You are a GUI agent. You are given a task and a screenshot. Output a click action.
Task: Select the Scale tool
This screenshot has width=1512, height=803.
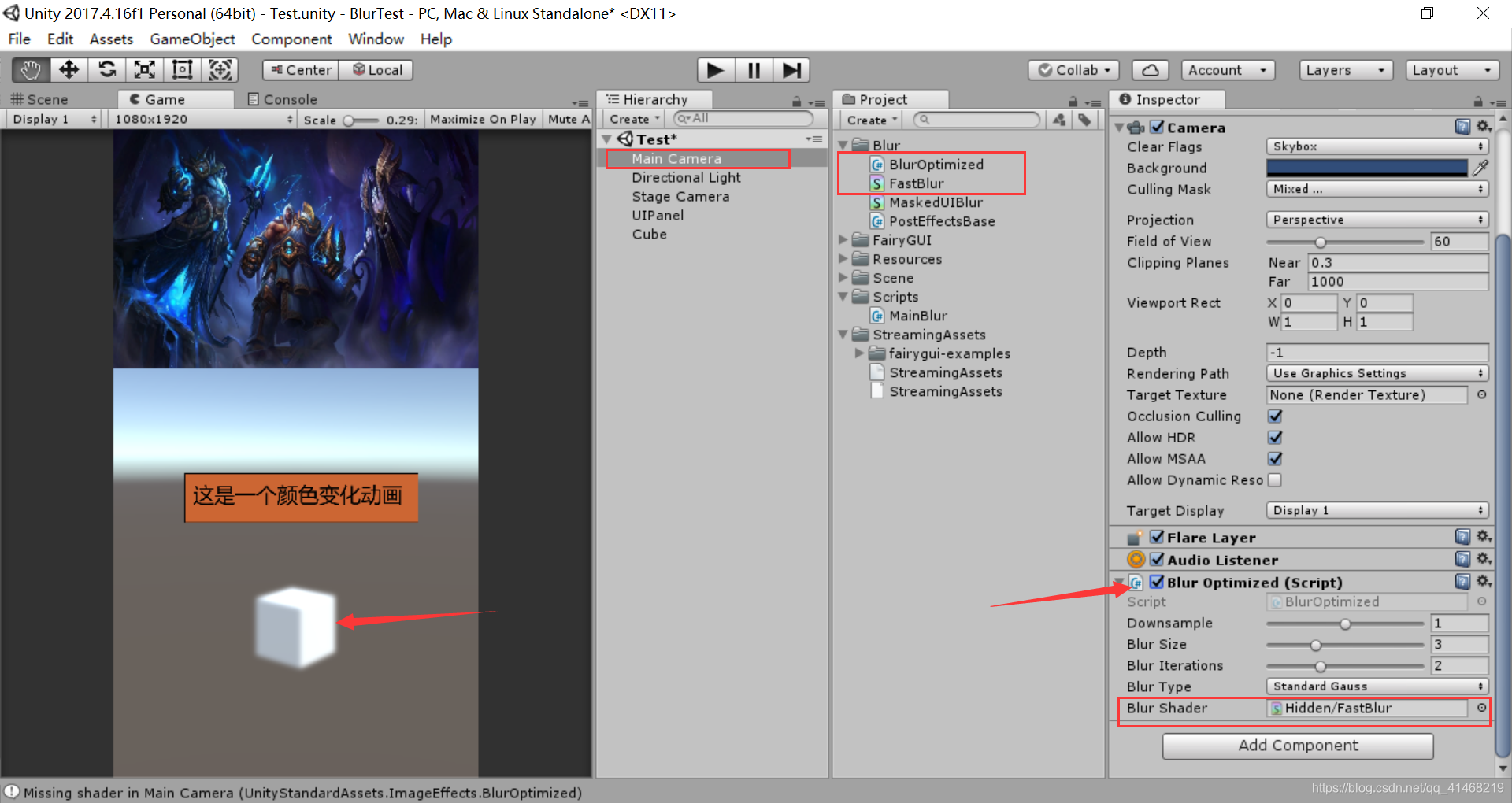145,70
